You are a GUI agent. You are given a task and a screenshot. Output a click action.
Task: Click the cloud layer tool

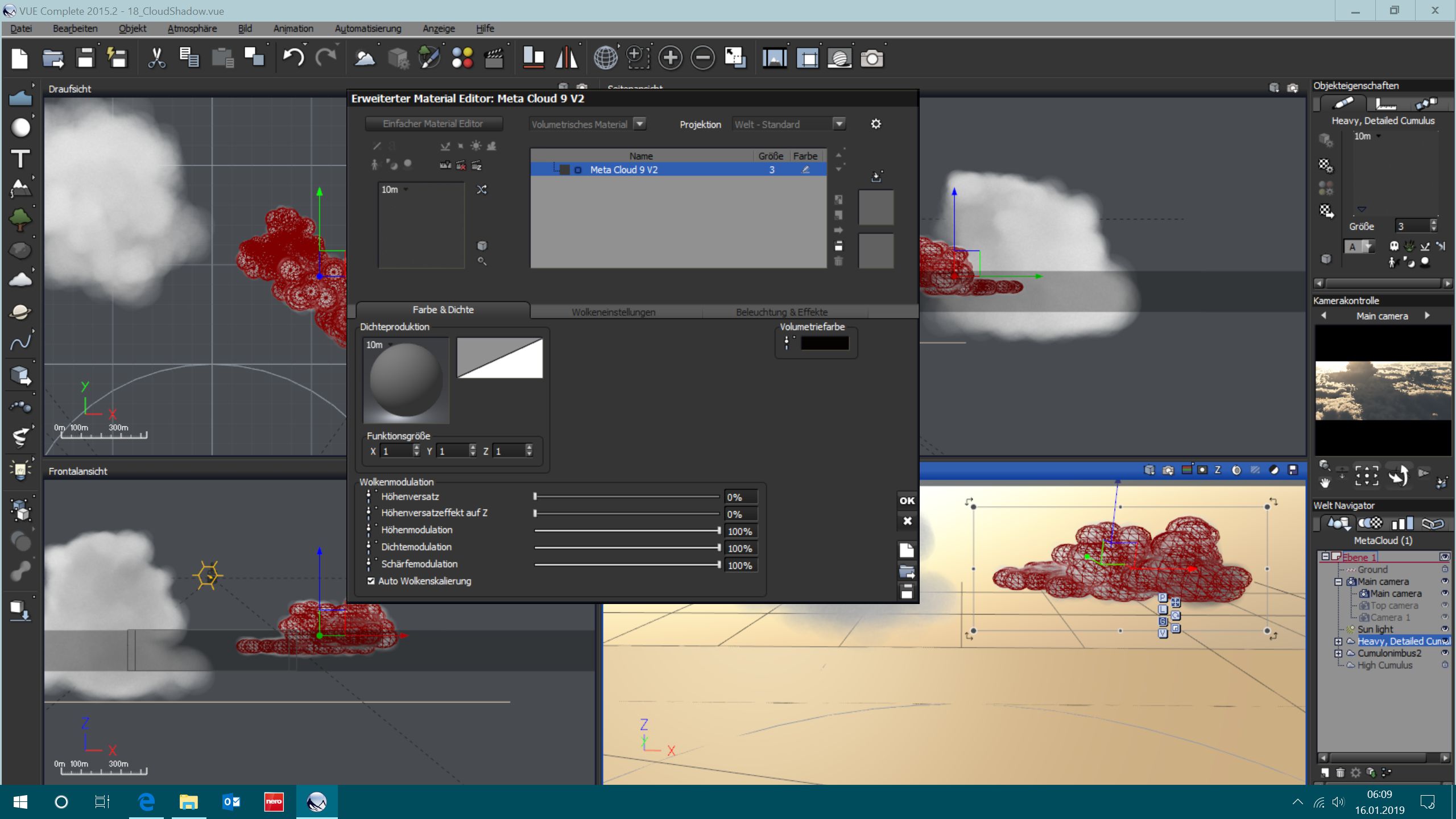[20, 280]
